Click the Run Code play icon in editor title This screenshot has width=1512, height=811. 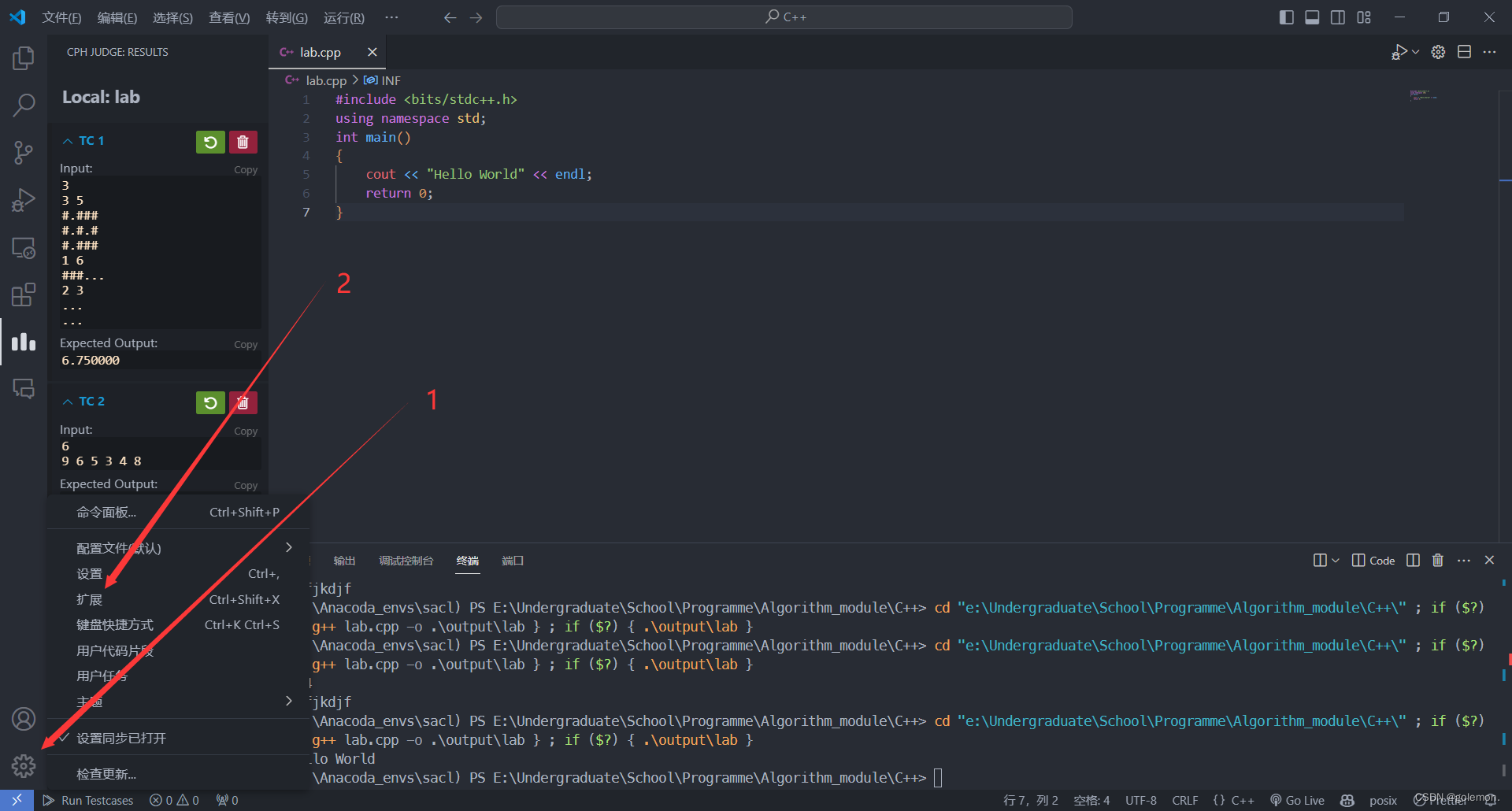point(1399,52)
